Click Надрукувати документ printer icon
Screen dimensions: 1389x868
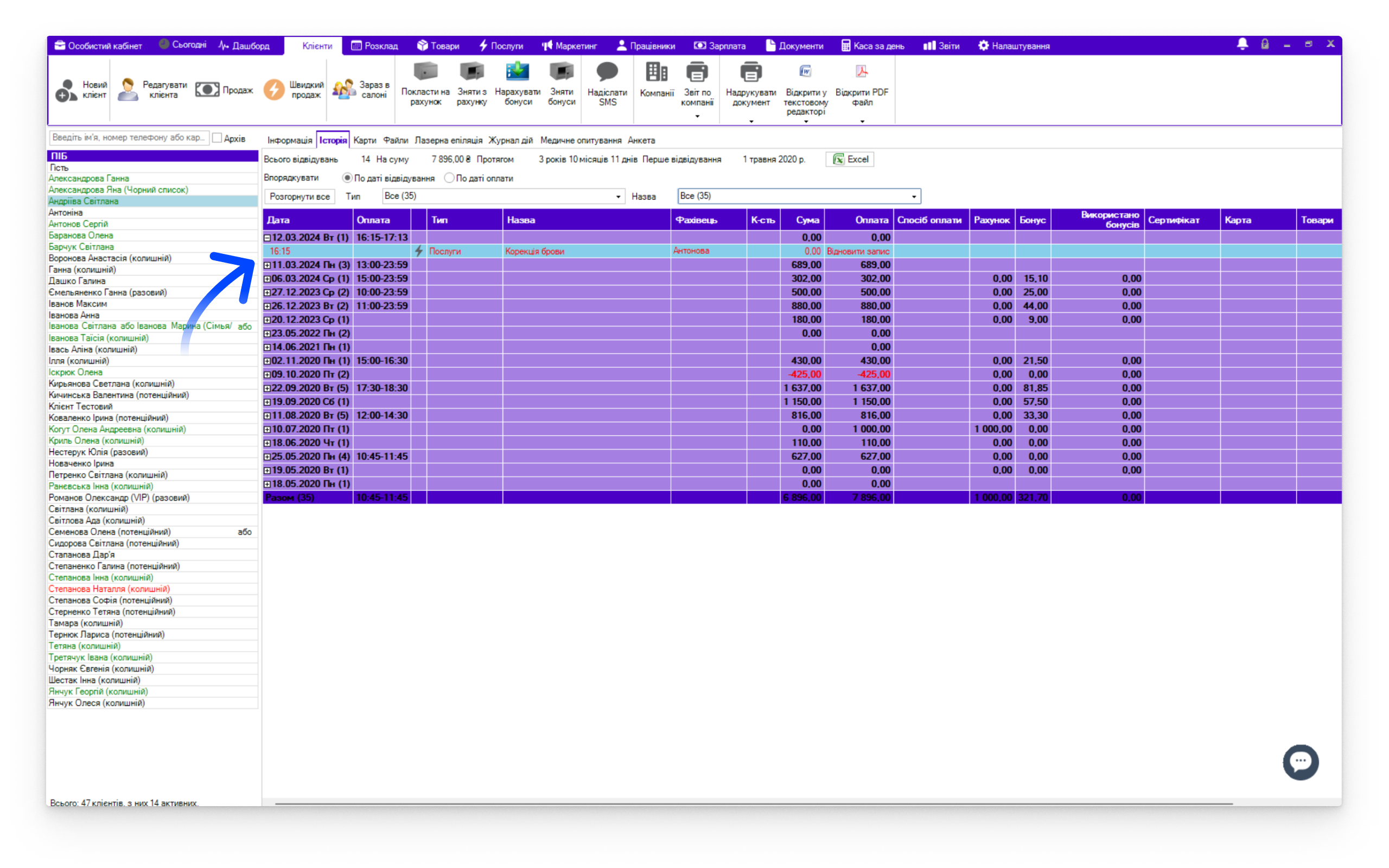click(751, 72)
